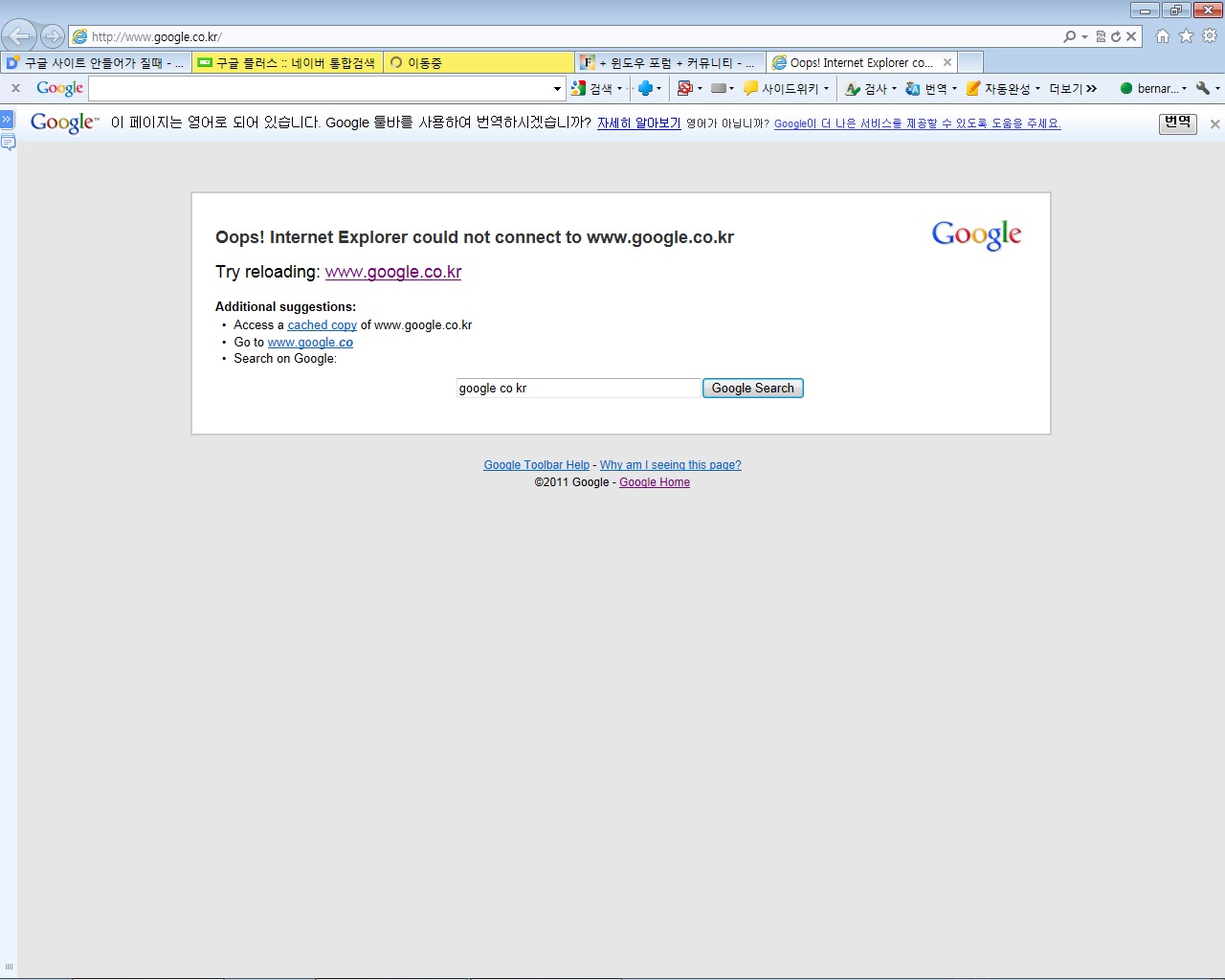Screen dimensions: 1225x980
Task: Click the Sidewiki speech-bubble comment icon
Action: pyautogui.click(x=8, y=143)
